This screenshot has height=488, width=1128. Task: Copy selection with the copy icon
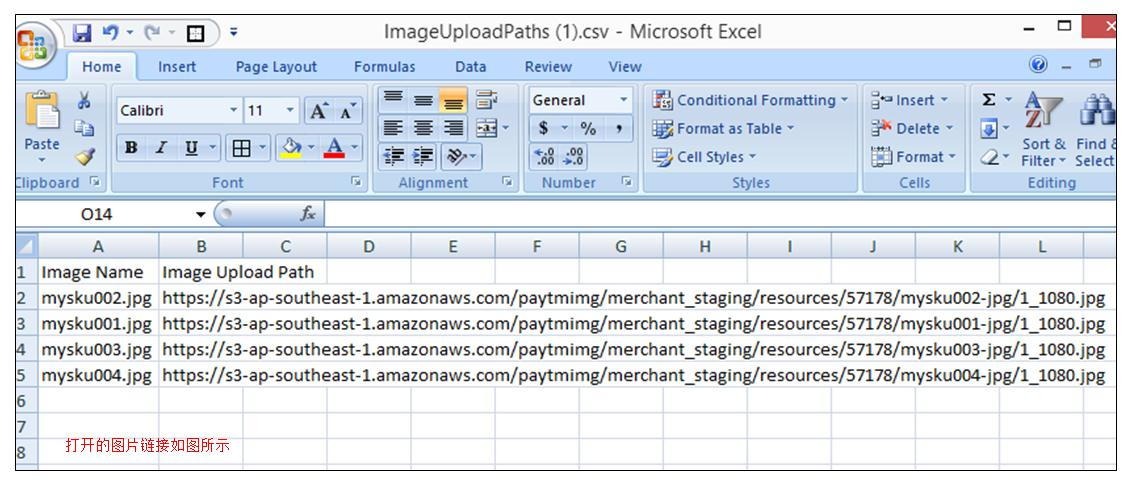tap(84, 128)
